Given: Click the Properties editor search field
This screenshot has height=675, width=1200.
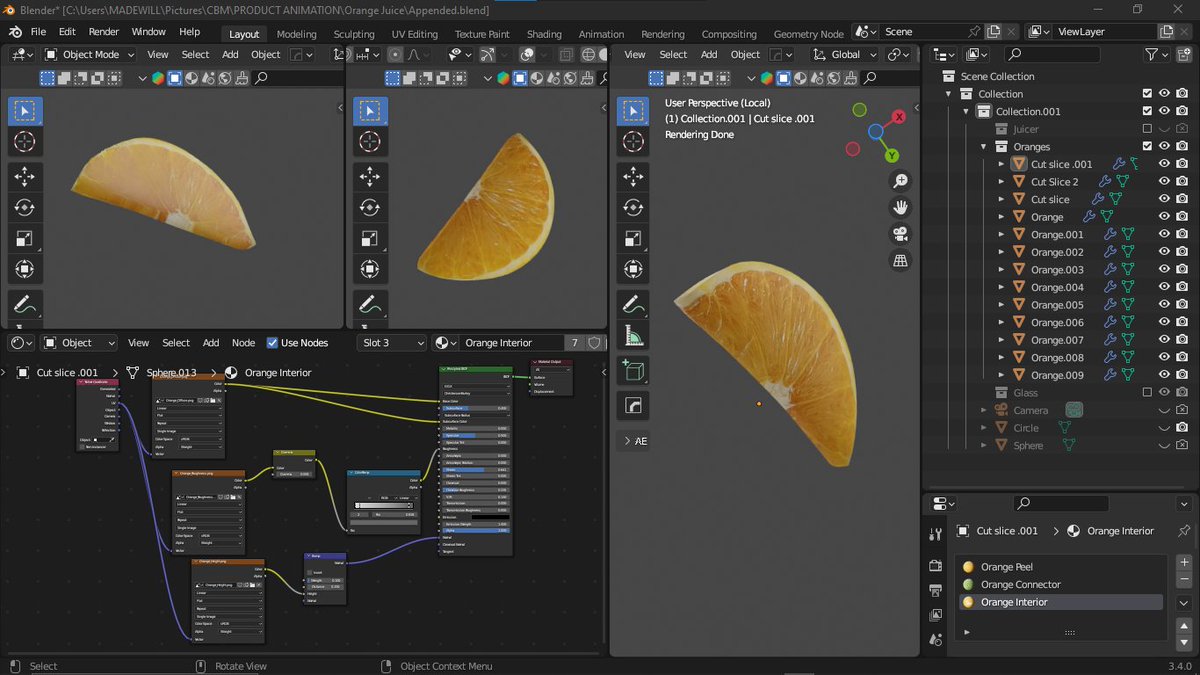Looking at the screenshot, I should 1060,503.
